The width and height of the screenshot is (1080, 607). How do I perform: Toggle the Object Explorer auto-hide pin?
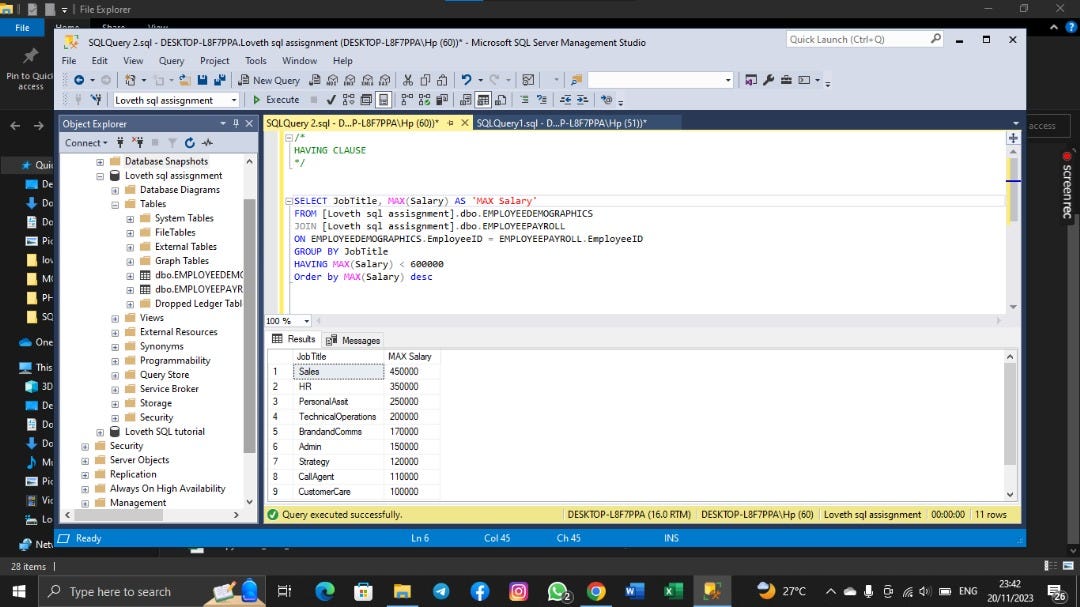point(238,123)
